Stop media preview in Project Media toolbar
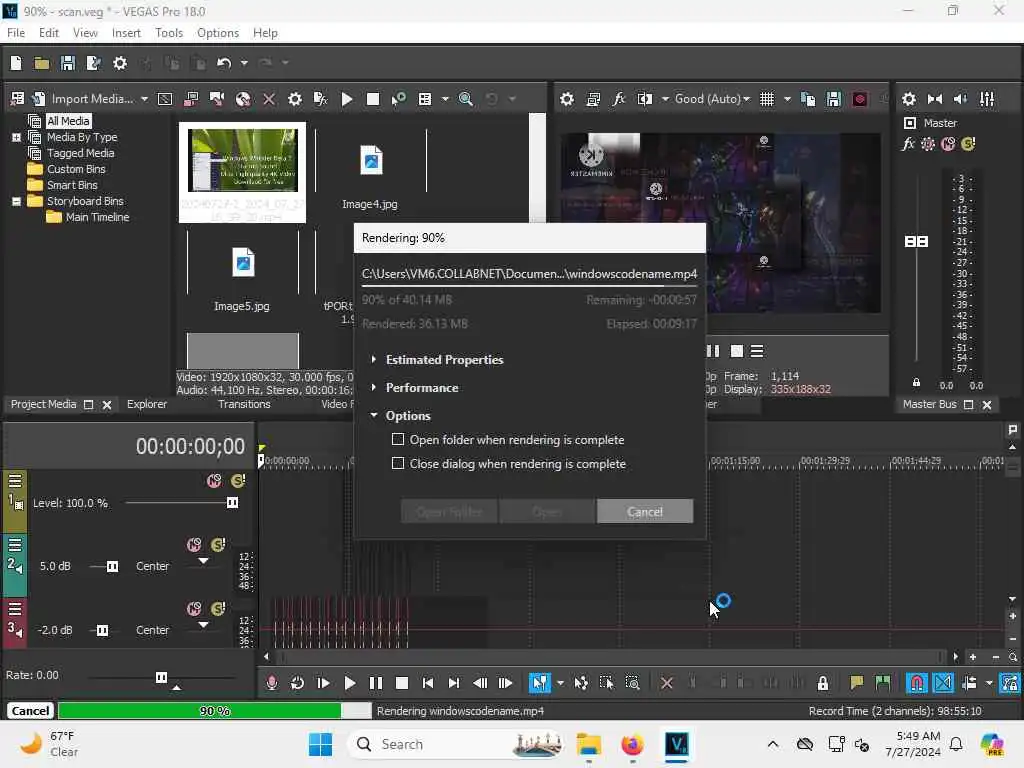Viewport: 1024px width, 768px height. (x=373, y=99)
